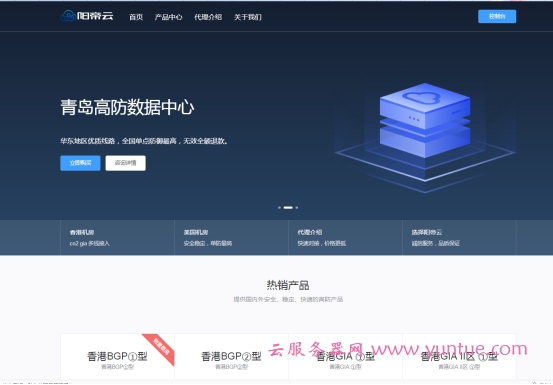Select the active middle carousel indicator
This screenshot has height=385, width=553.
coord(288,208)
